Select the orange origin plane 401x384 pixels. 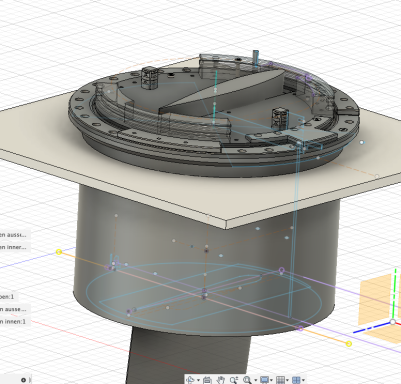375,300
